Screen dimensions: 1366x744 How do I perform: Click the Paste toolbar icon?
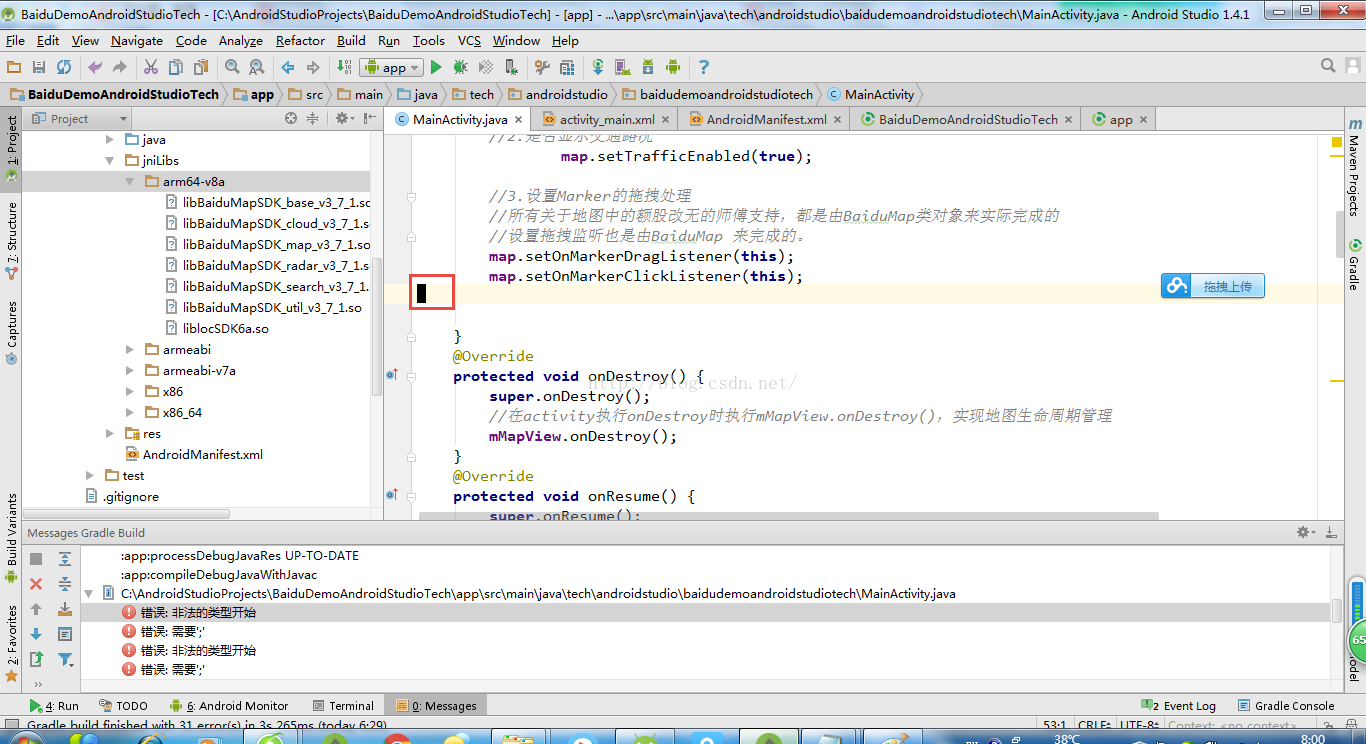(x=201, y=67)
